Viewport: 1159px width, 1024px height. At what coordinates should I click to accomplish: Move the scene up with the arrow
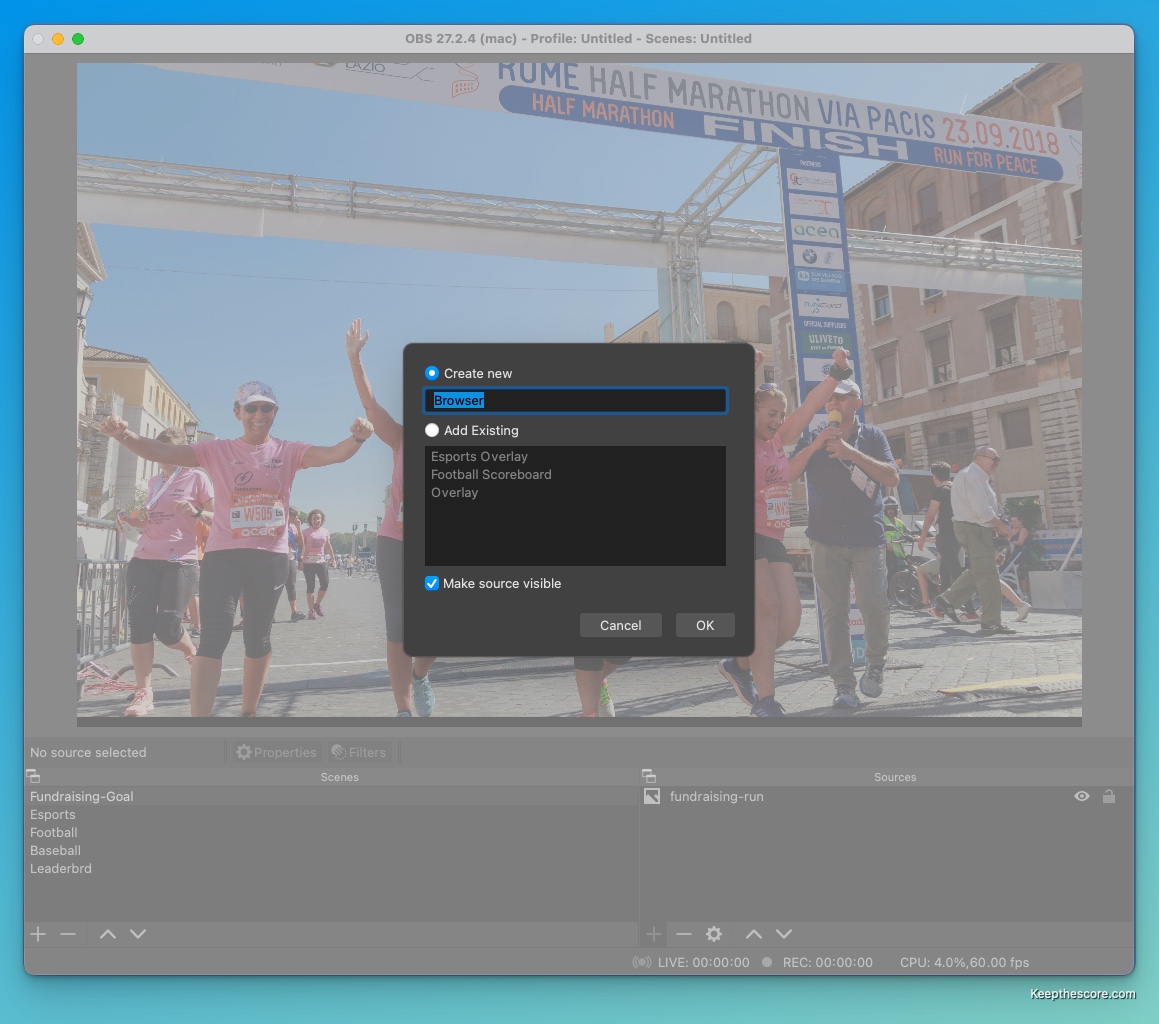point(108,934)
